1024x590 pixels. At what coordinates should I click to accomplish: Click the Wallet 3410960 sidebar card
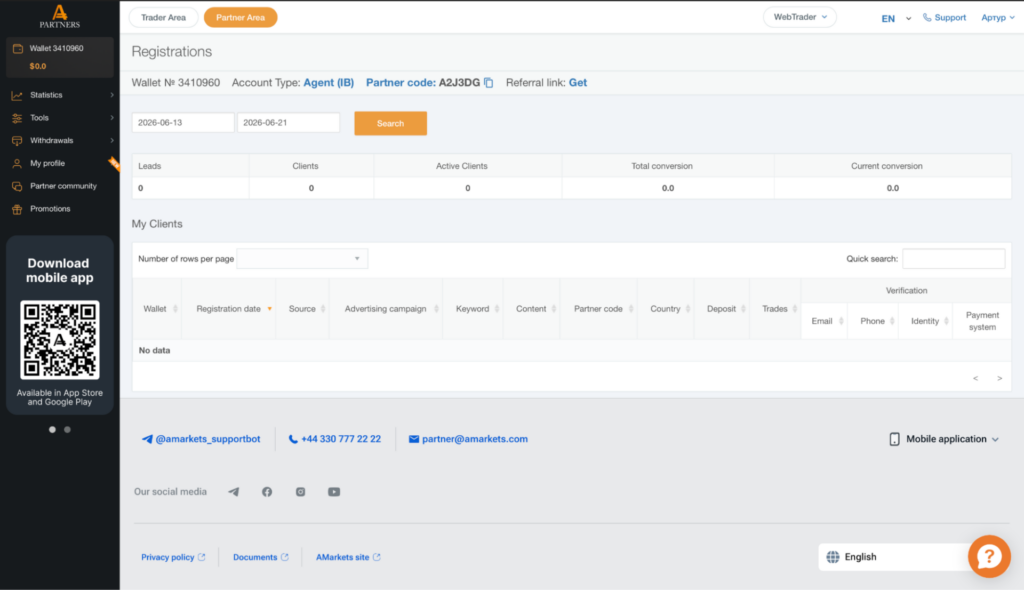60,57
